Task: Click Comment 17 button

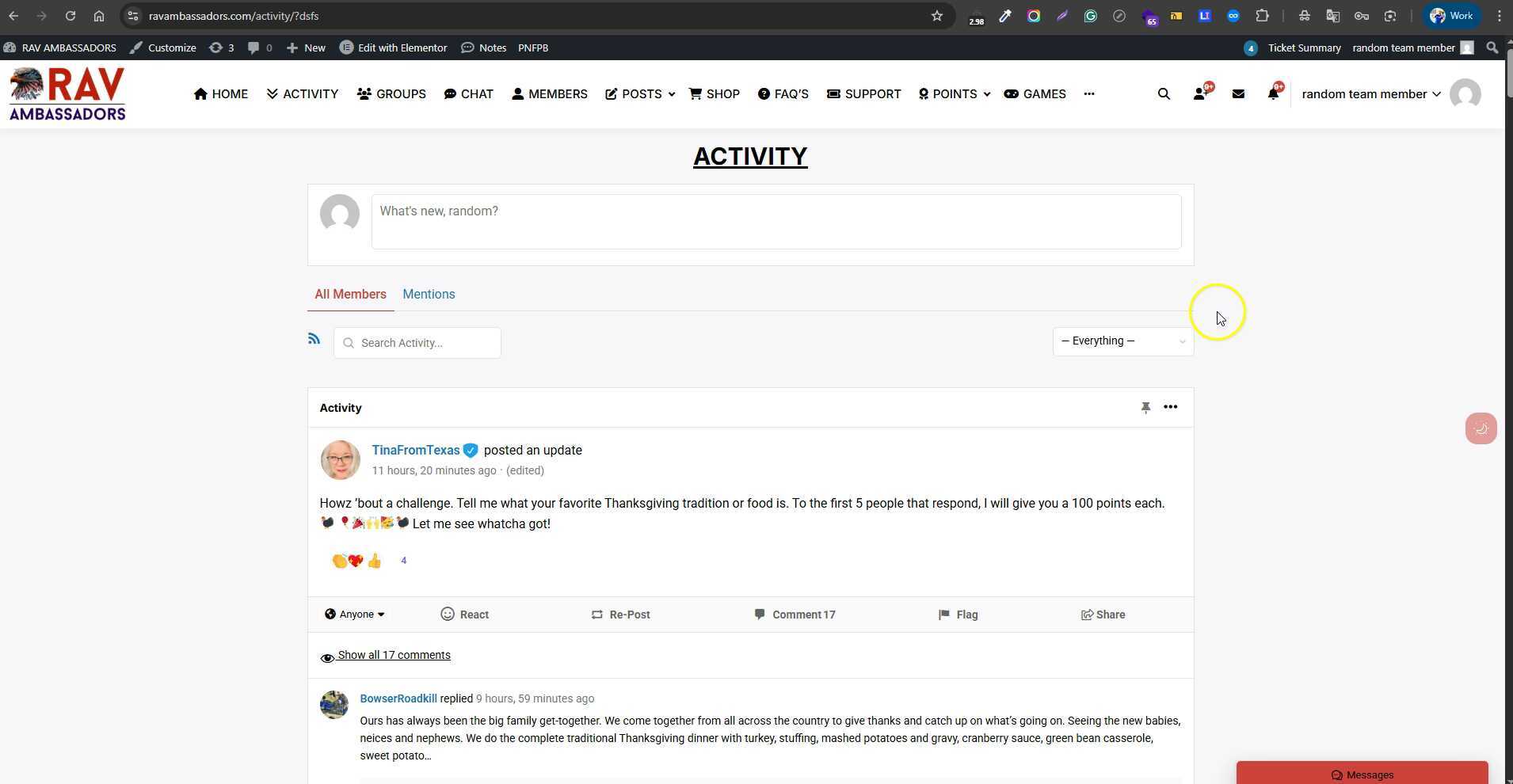Action: click(795, 615)
